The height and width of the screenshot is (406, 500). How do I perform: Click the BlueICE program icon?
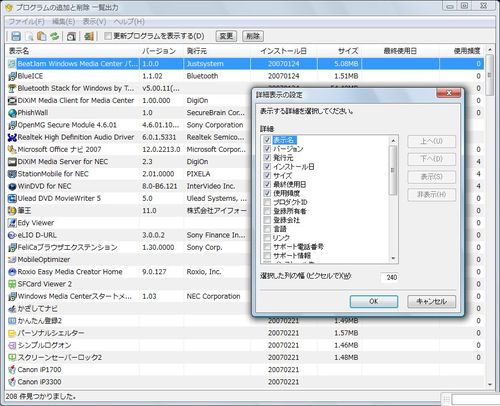pyautogui.click(x=12, y=76)
